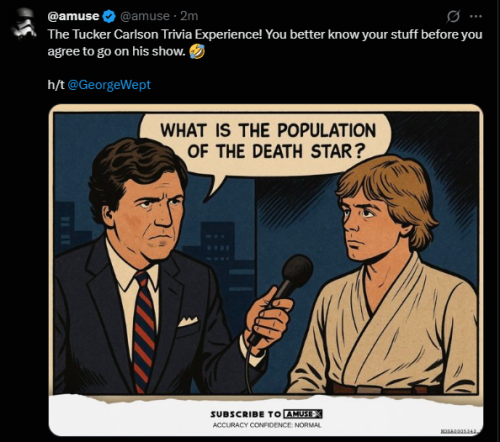Open the stormtrooper profile avatar
The image size is (500, 442).
24,23
